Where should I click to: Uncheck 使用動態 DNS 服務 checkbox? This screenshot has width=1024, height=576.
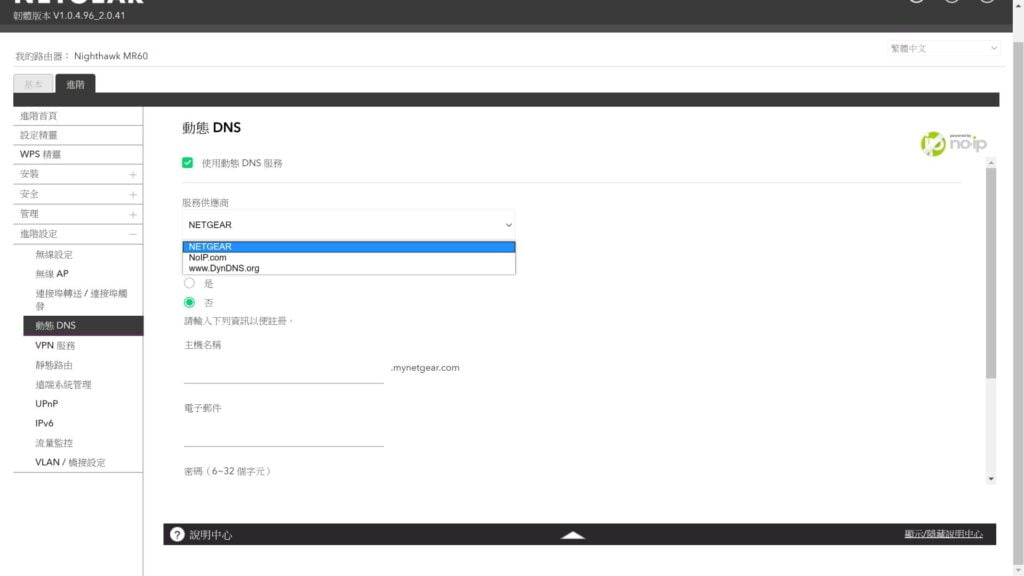[x=187, y=163]
